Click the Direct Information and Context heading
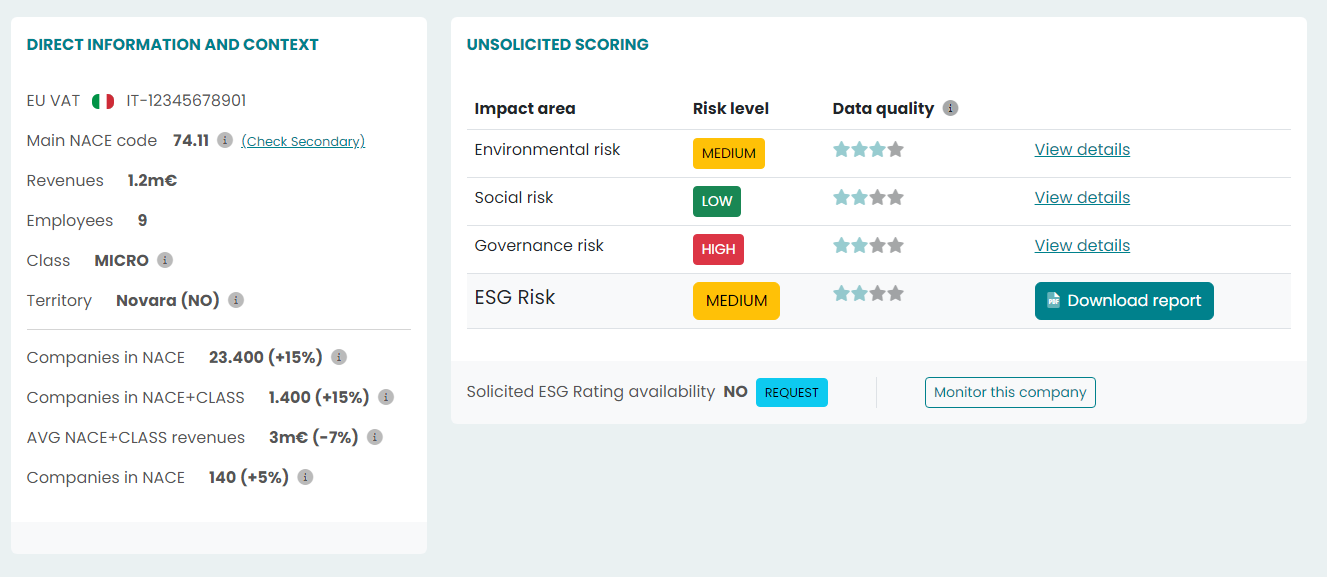 172,44
